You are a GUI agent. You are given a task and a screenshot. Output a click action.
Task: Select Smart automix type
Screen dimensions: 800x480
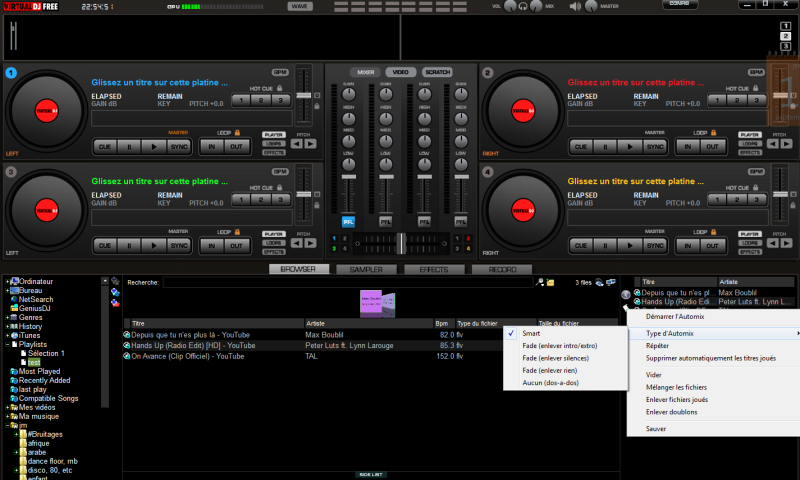(530, 333)
